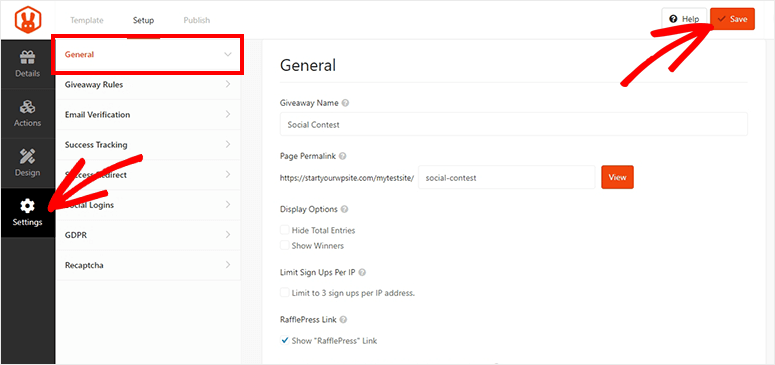Image resolution: width=775 pixels, height=365 pixels.
Task: Enable Show Winners checkbox
Action: click(x=285, y=245)
